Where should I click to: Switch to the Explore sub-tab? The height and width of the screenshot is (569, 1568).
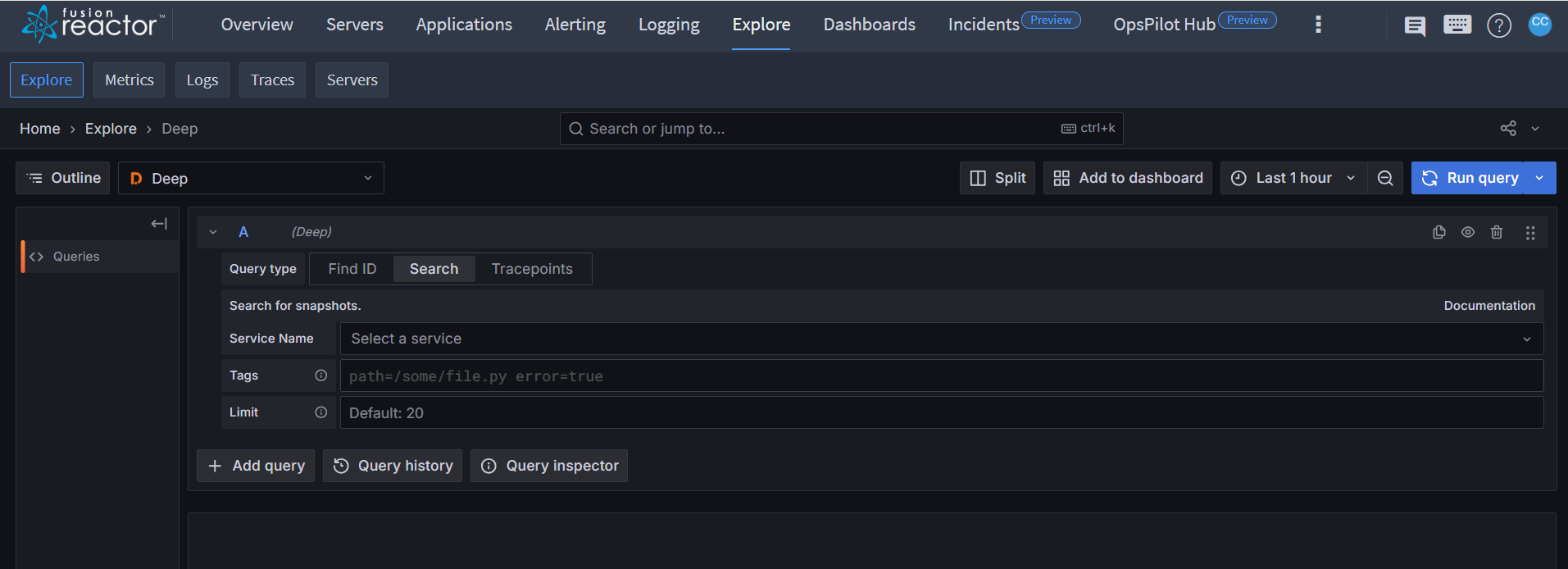coord(47,80)
